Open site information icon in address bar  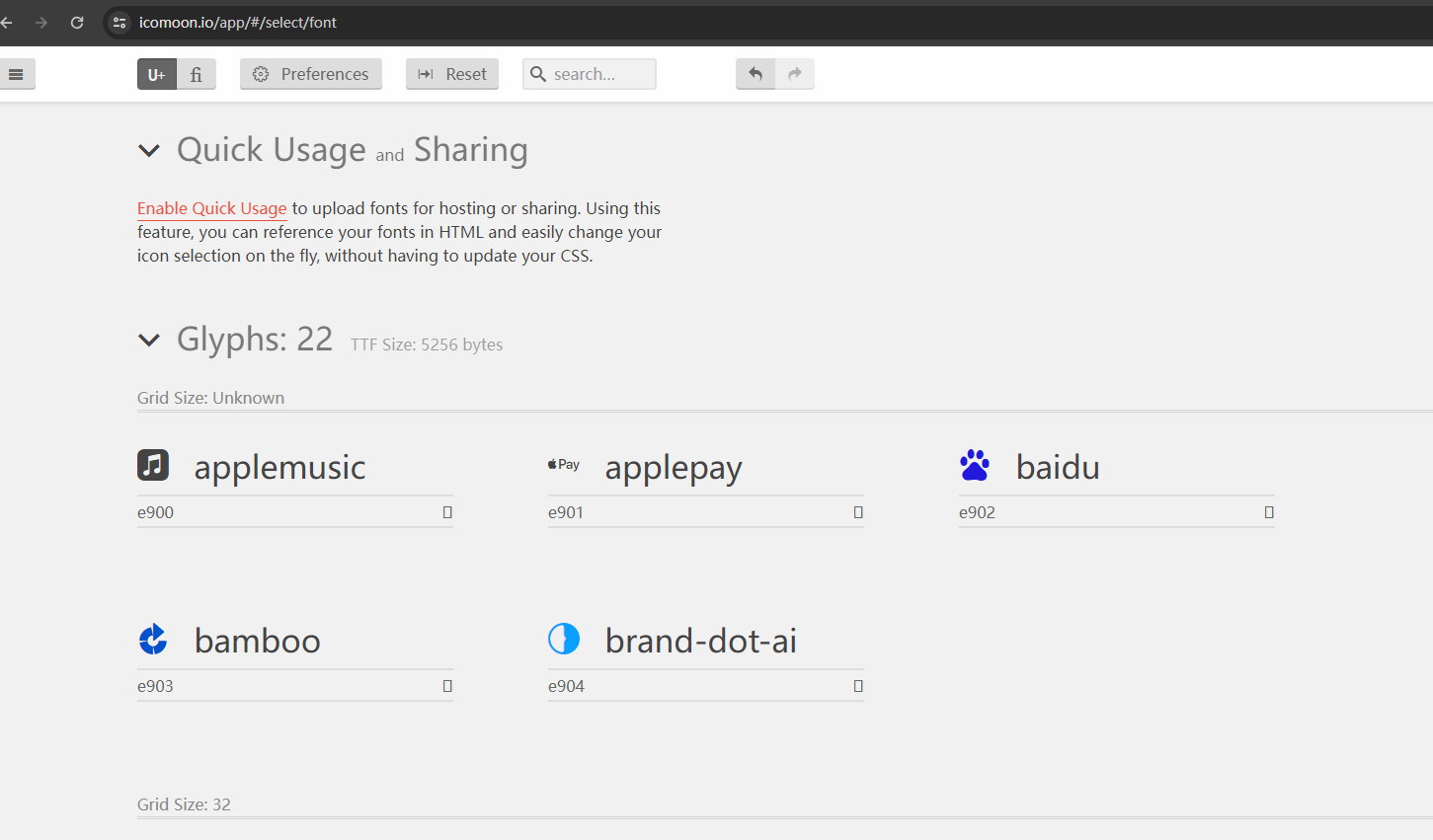119,22
